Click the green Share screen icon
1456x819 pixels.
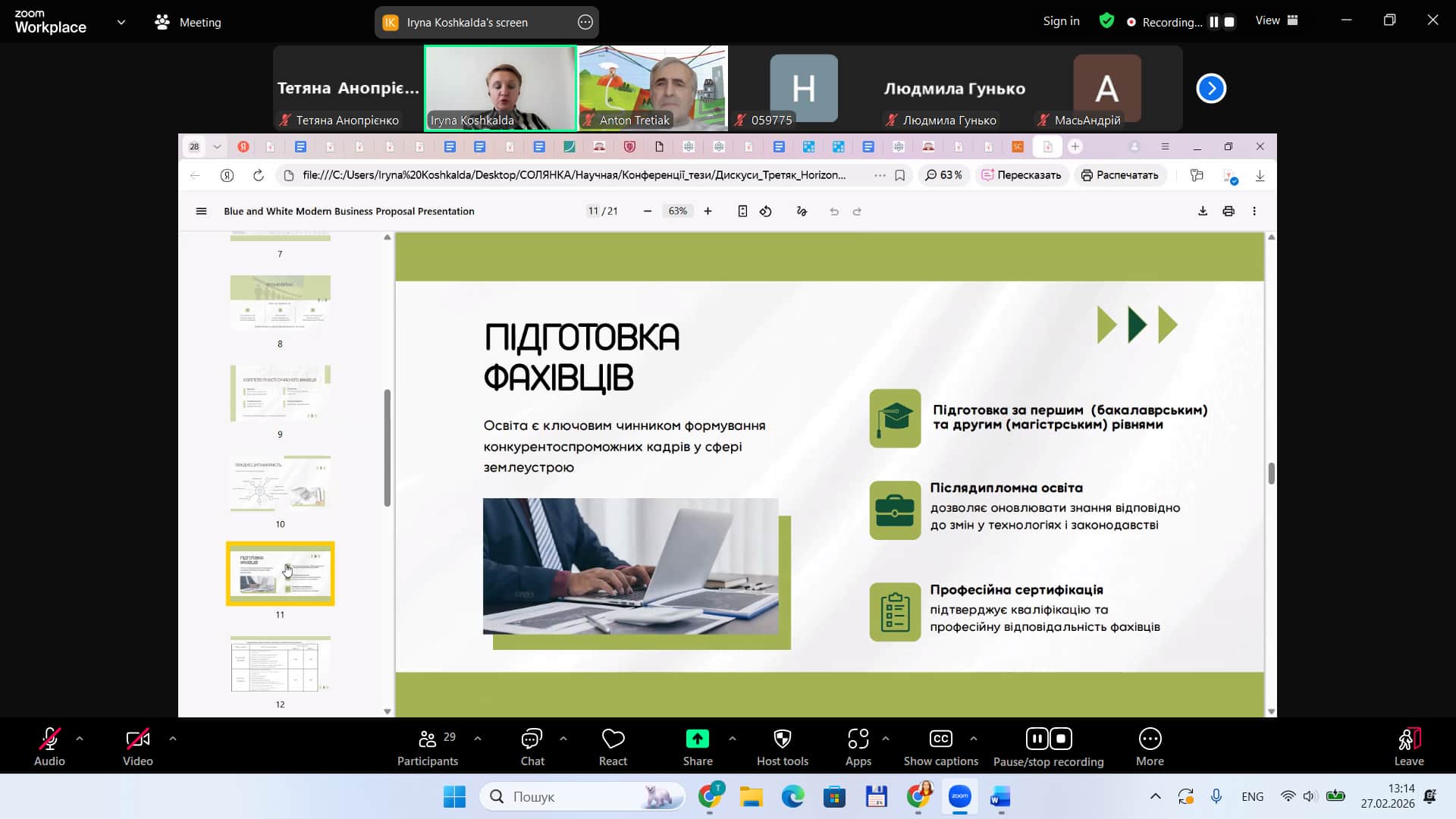(697, 739)
